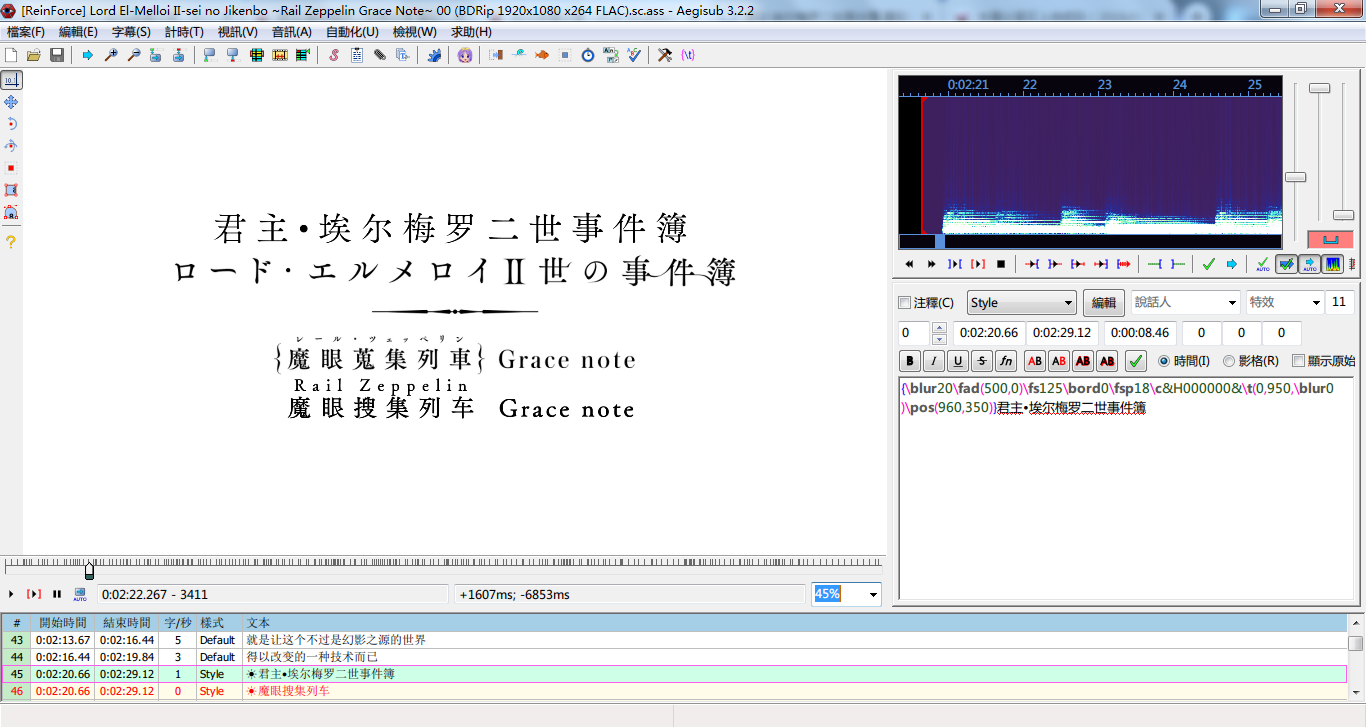Image resolution: width=1366 pixels, height=728 pixels.
Task: Open the Spell Checker icon
Action: coord(634,55)
